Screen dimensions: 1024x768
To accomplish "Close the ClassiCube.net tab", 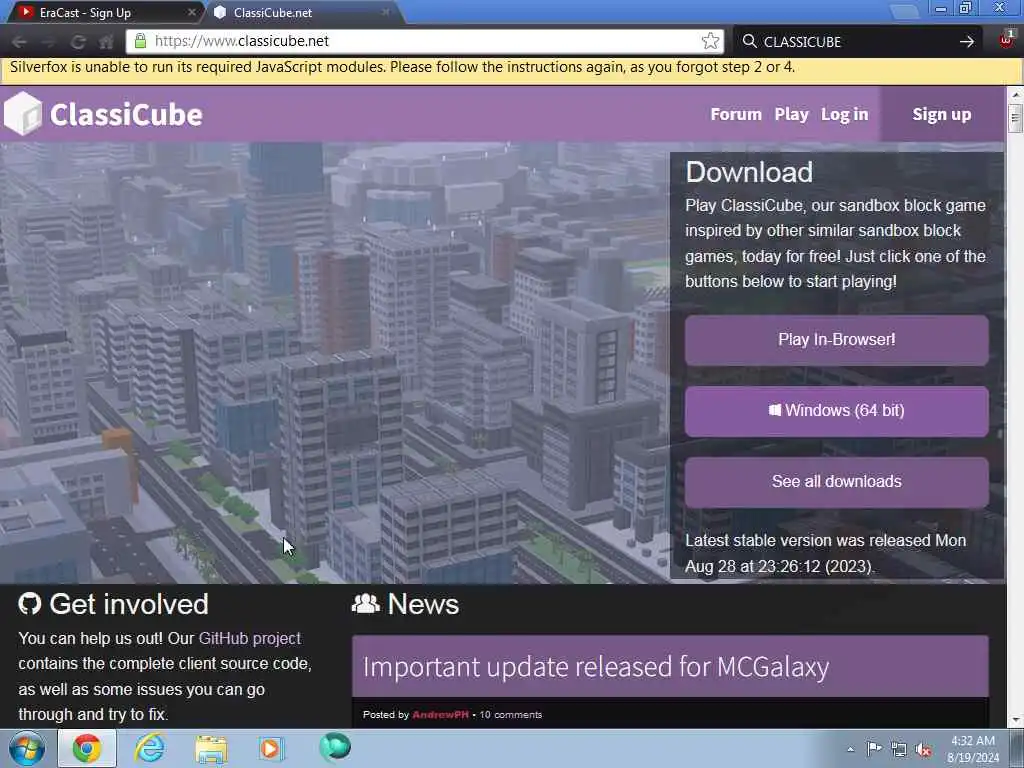I will point(385,12).
